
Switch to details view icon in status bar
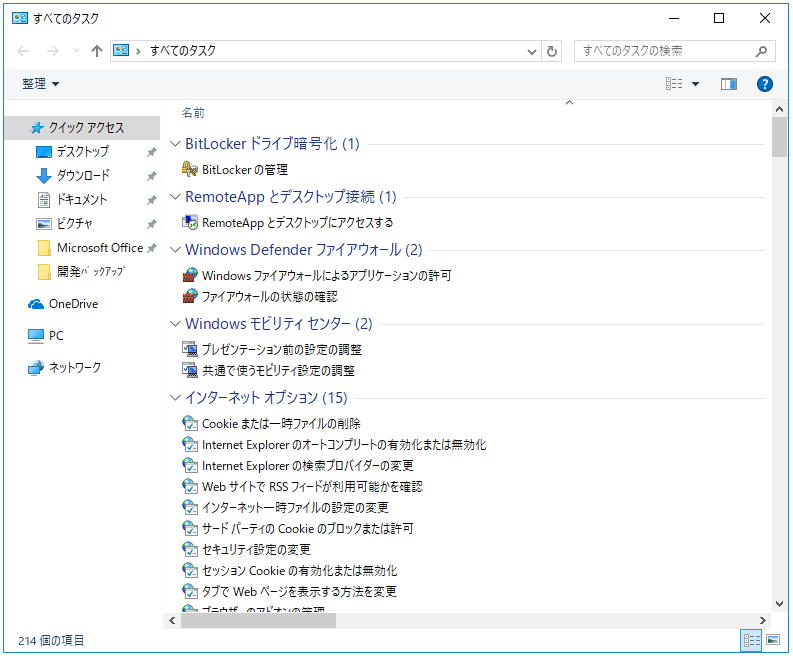pyautogui.click(x=752, y=641)
